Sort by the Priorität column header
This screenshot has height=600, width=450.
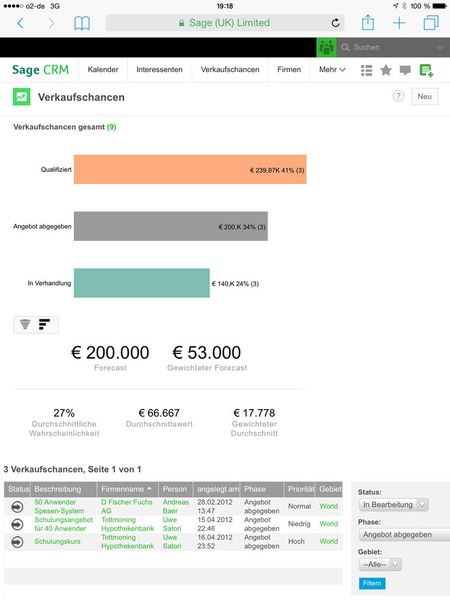300,489
